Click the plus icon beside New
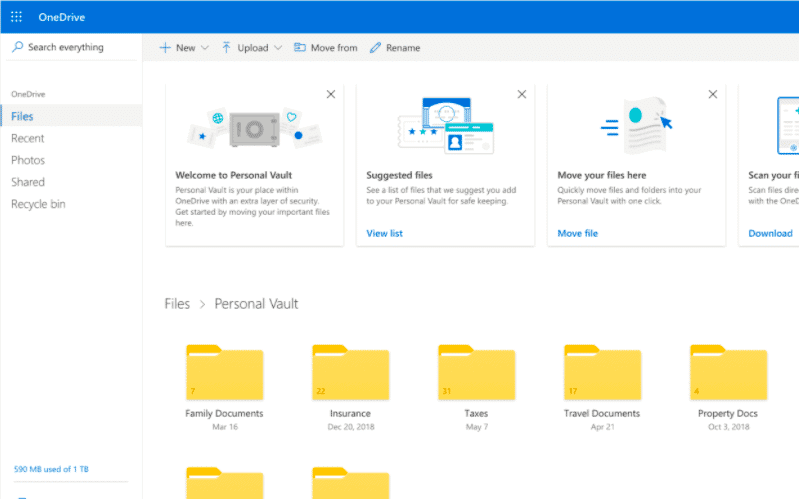Screen dimensions: 799x499 tap(165, 48)
